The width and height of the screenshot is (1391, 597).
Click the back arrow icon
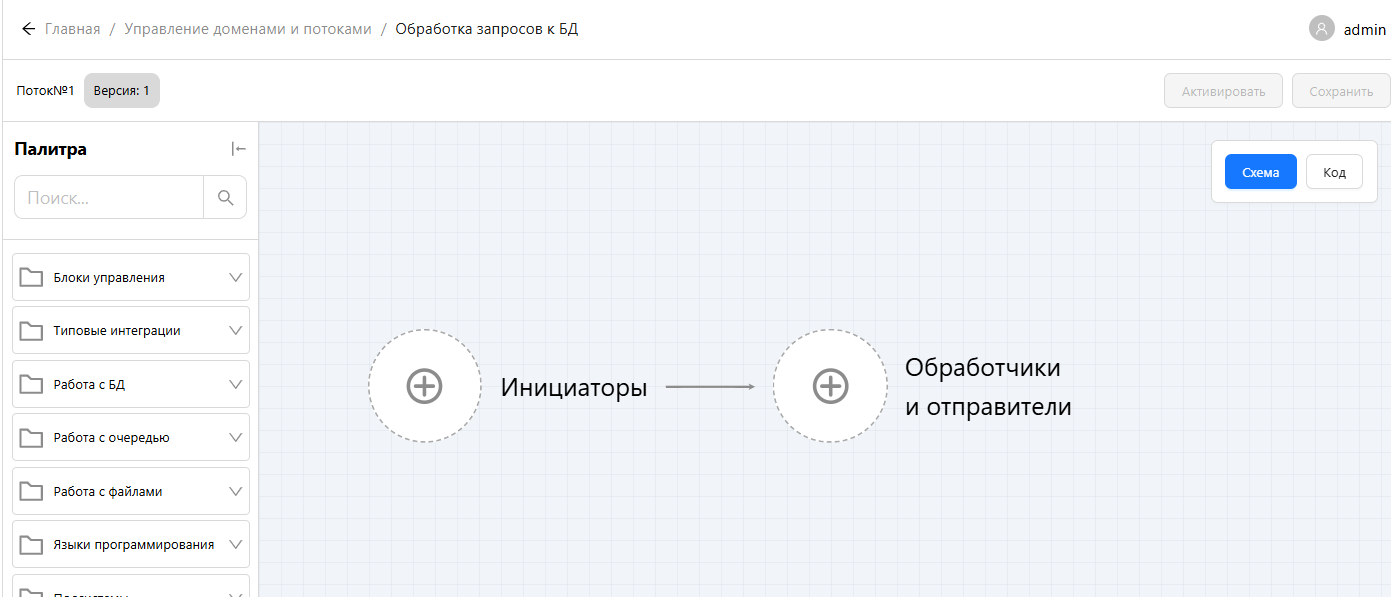coord(28,29)
